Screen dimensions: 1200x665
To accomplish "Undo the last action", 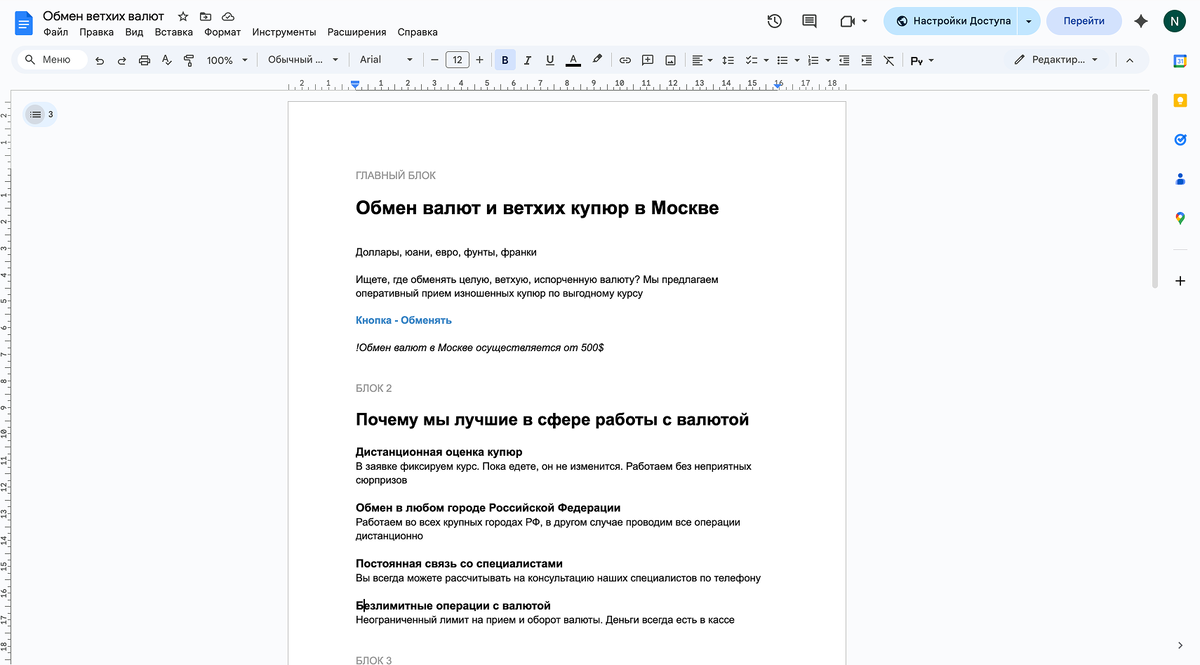I will coord(99,60).
